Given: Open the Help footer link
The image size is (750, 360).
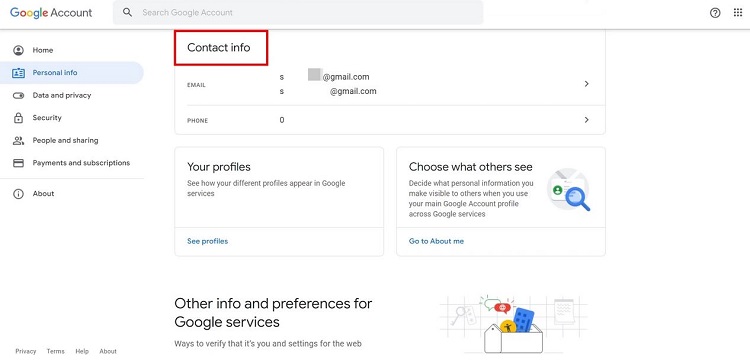Looking at the screenshot, I should (82, 351).
